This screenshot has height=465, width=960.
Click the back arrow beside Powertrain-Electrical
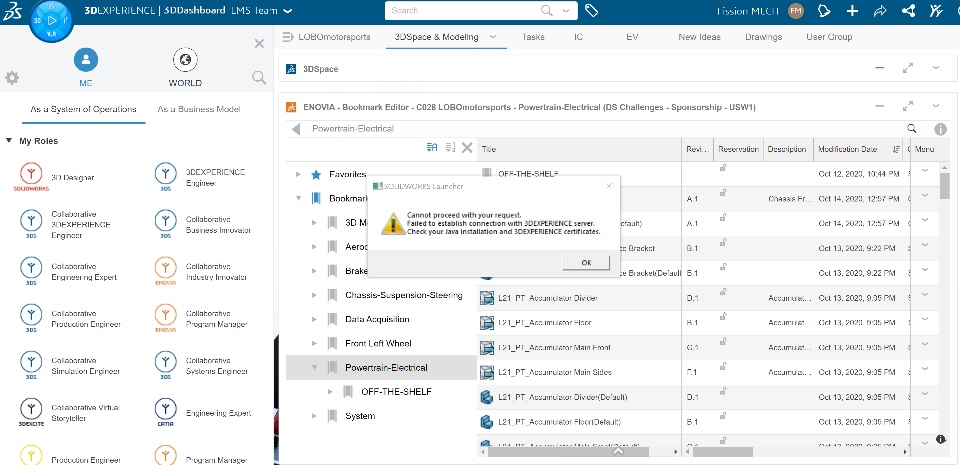(x=296, y=129)
